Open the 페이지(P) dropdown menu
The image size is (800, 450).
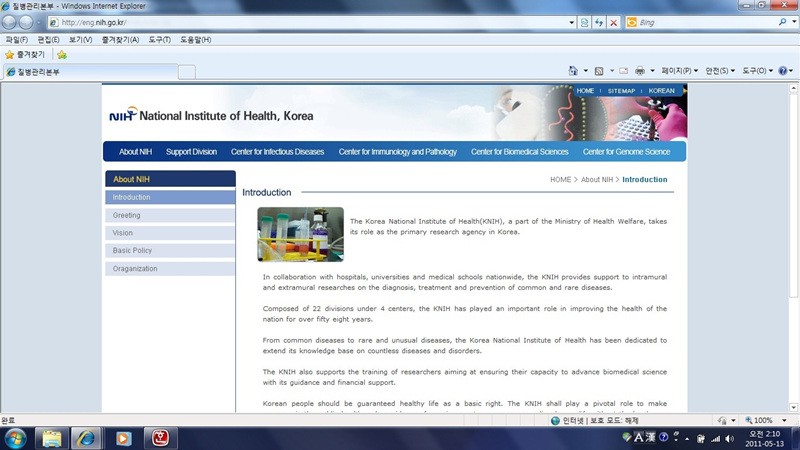[x=679, y=71]
